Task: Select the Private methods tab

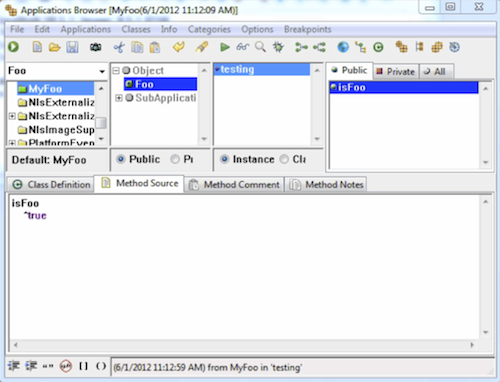Action: pyautogui.click(x=395, y=71)
